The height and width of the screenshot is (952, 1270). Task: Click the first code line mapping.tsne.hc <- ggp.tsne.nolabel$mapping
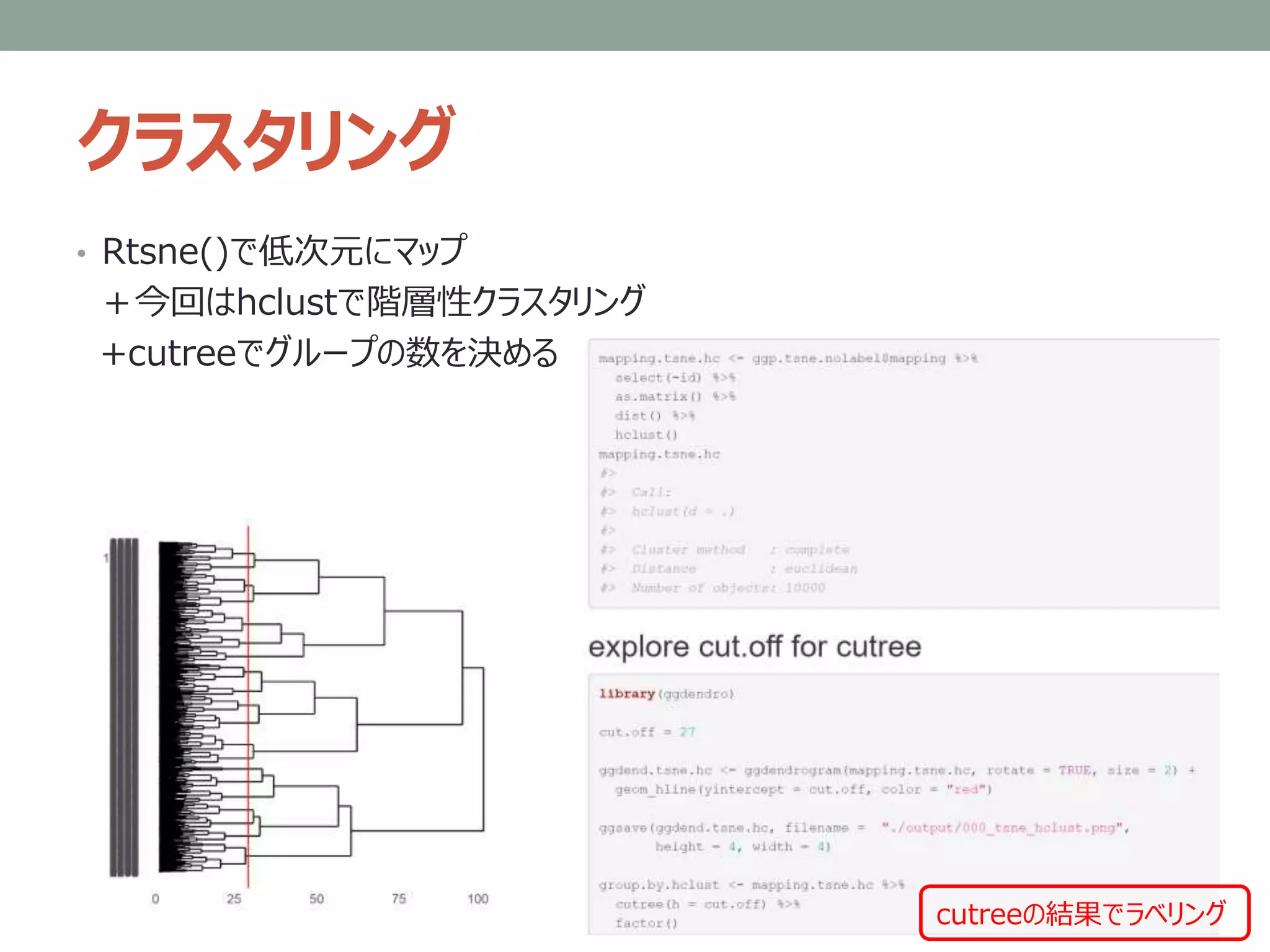pos(788,359)
